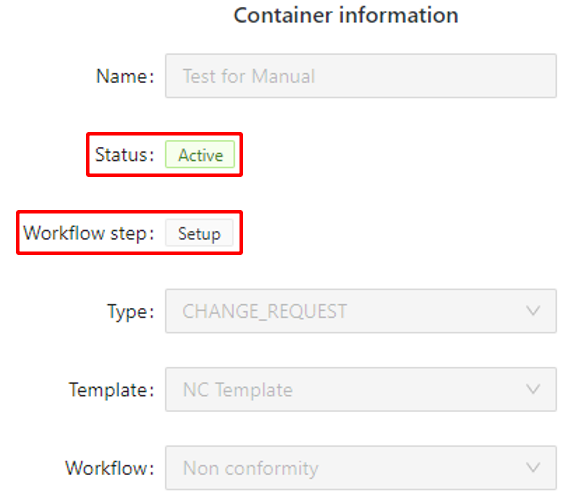Open the Type dropdown showing CHANGE_REQUEST
This screenshot has height=502, width=570.
(361, 311)
